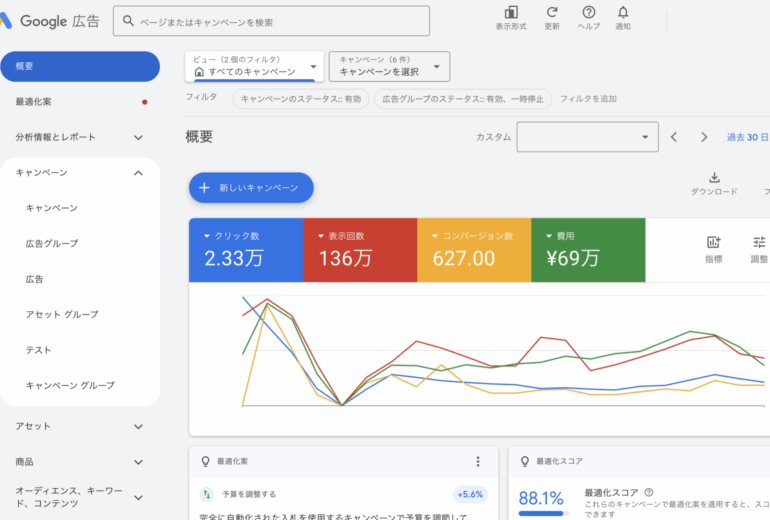770x520 pixels.
Task: Click 新しいキャンペーン button
Action: pyautogui.click(x=251, y=188)
